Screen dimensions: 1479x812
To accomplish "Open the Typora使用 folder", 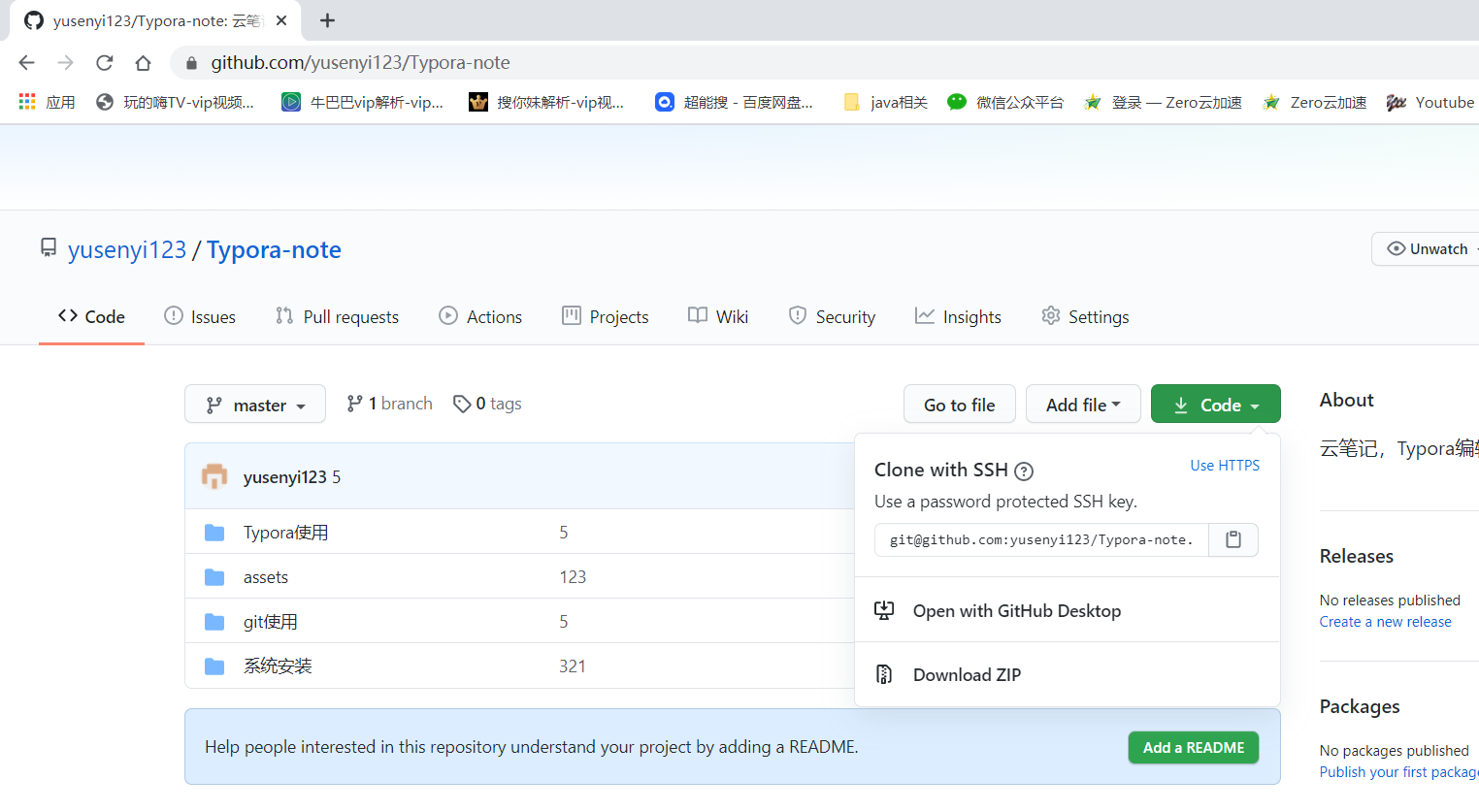I will (285, 533).
